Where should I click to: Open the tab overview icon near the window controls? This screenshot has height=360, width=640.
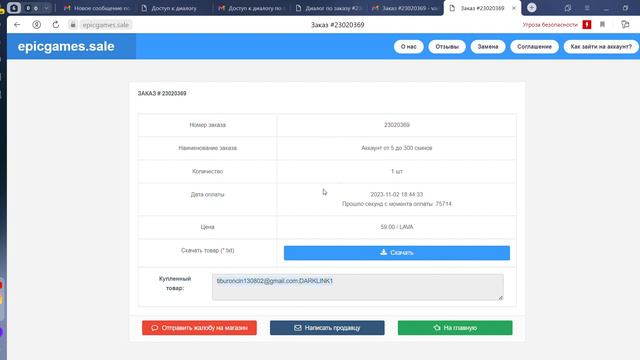click(x=568, y=8)
